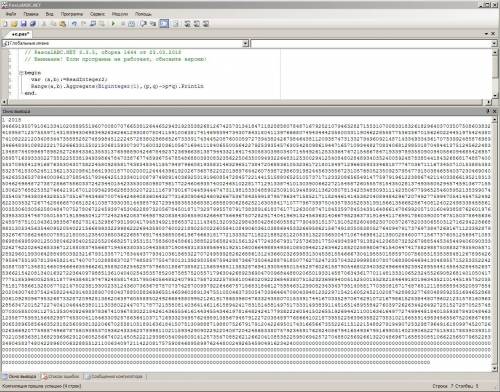
Task: Undo the last edit using toolbar arrow
Action: click(74, 24)
